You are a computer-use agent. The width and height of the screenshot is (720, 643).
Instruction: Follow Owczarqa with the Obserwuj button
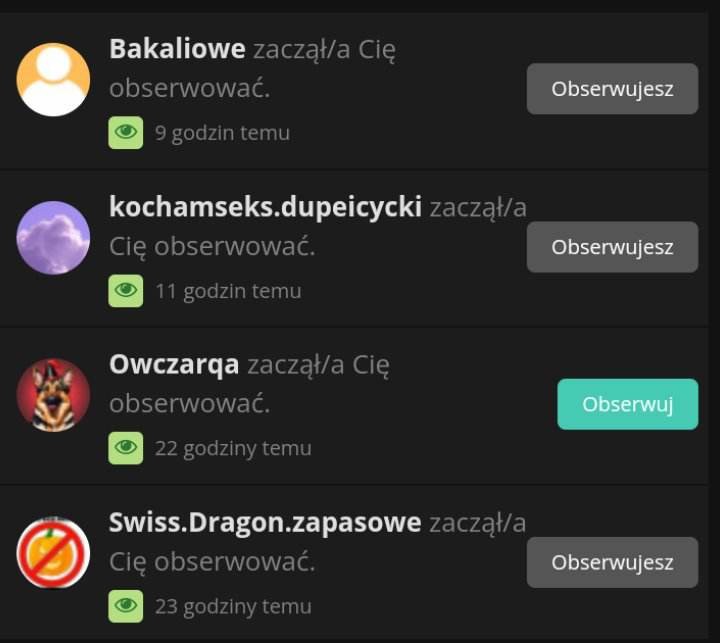point(628,404)
